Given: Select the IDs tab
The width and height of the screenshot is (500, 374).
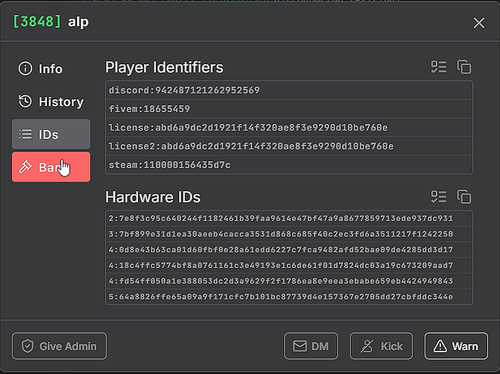Looking at the screenshot, I should tap(51, 134).
